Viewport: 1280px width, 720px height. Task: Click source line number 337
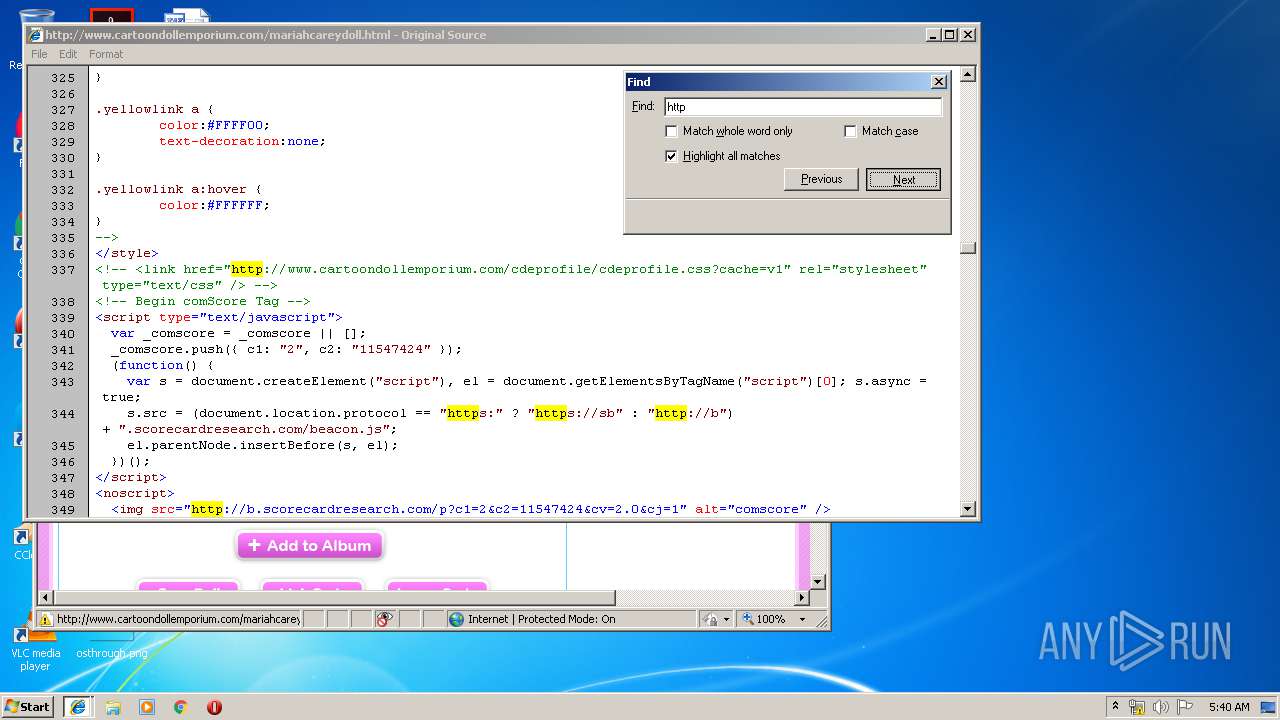pyautogui.click(x=63, y=270)
